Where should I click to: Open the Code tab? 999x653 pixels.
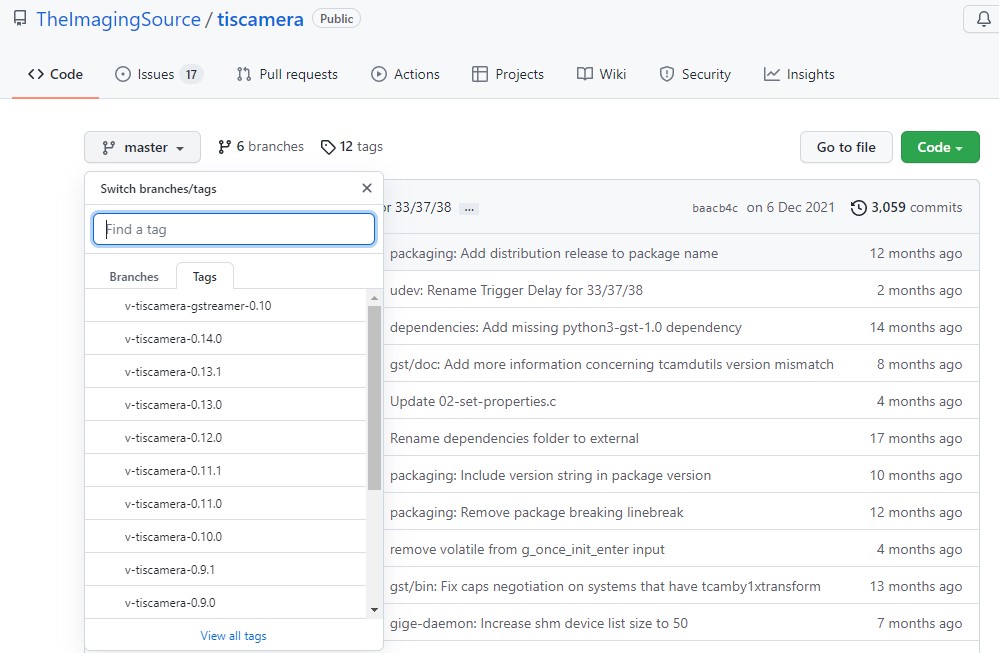pos(55,75)
